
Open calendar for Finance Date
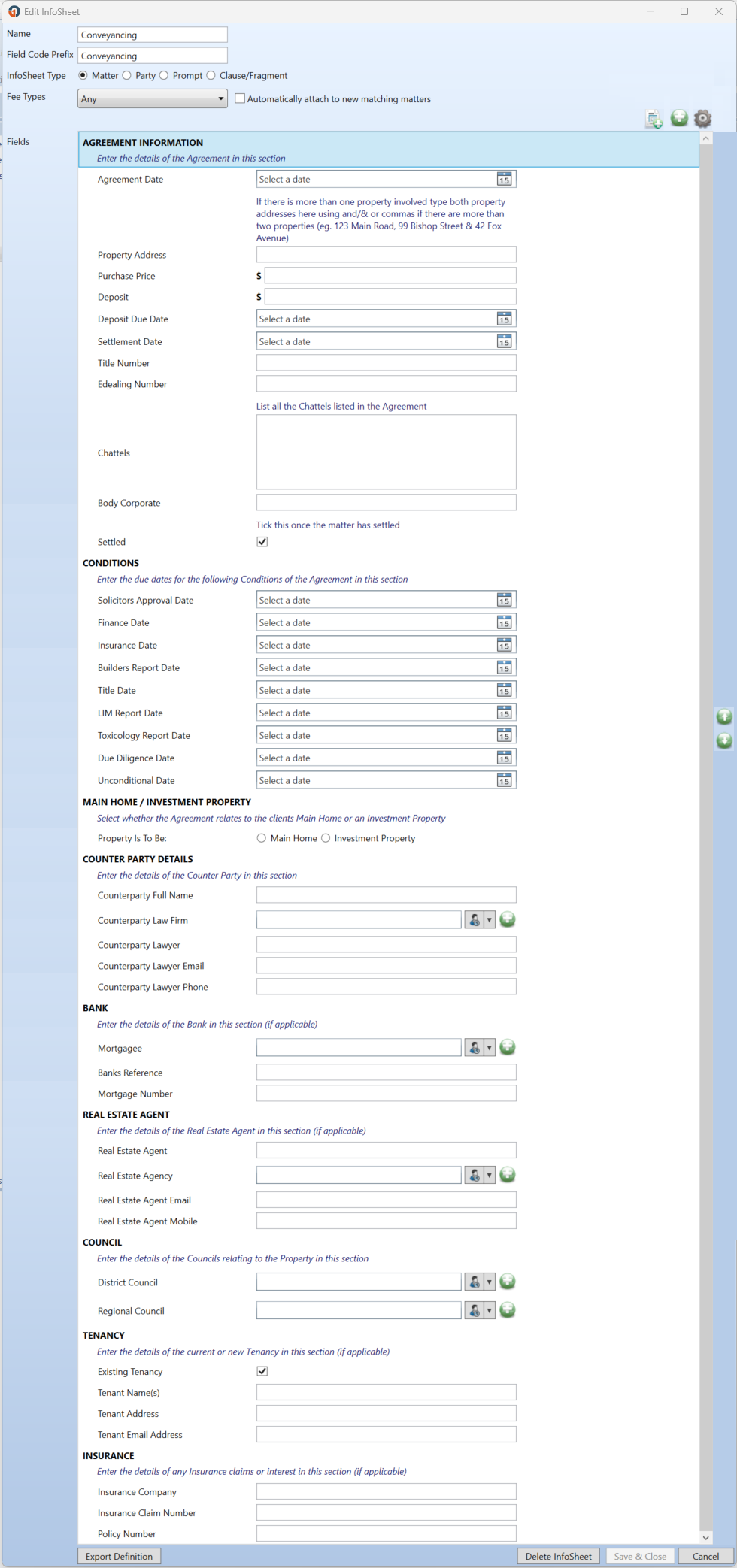pos(504,622)
